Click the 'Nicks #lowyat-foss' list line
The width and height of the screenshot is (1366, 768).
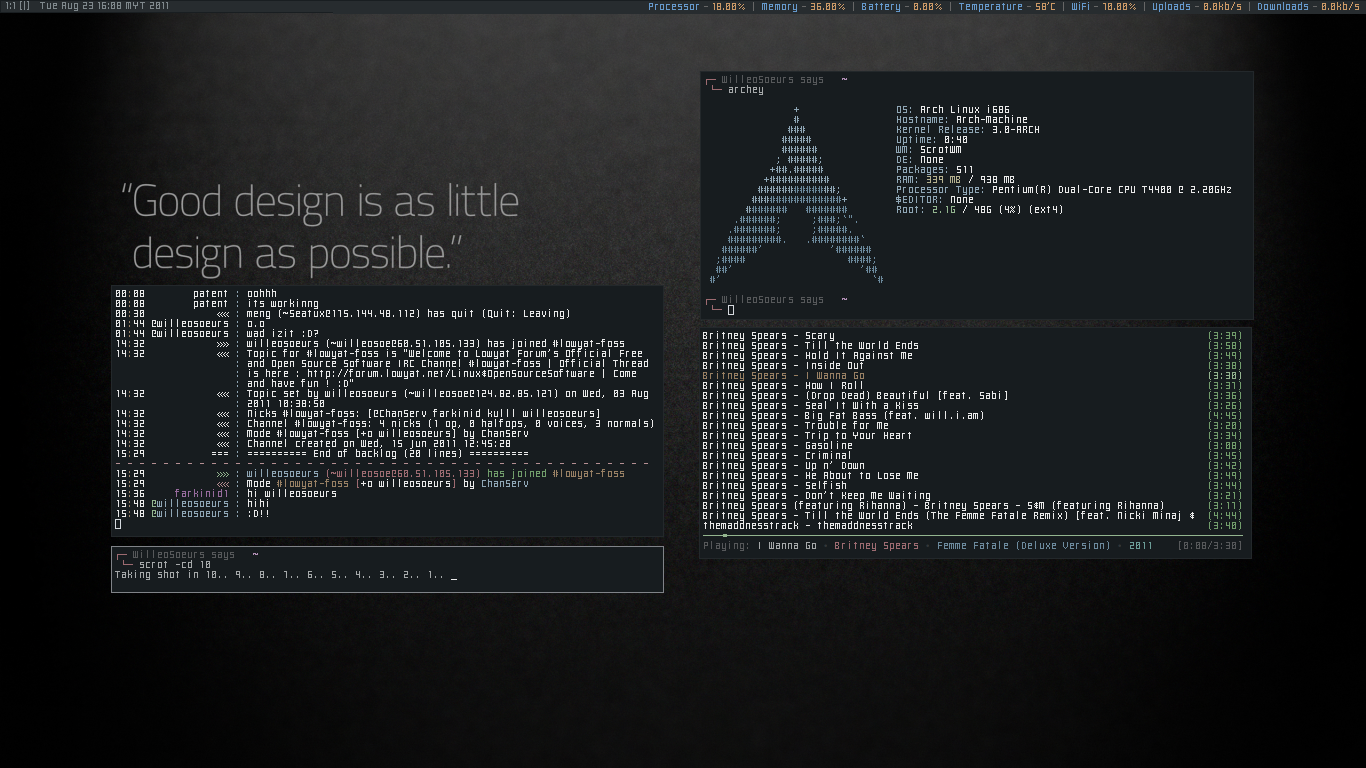pos(424,414)
